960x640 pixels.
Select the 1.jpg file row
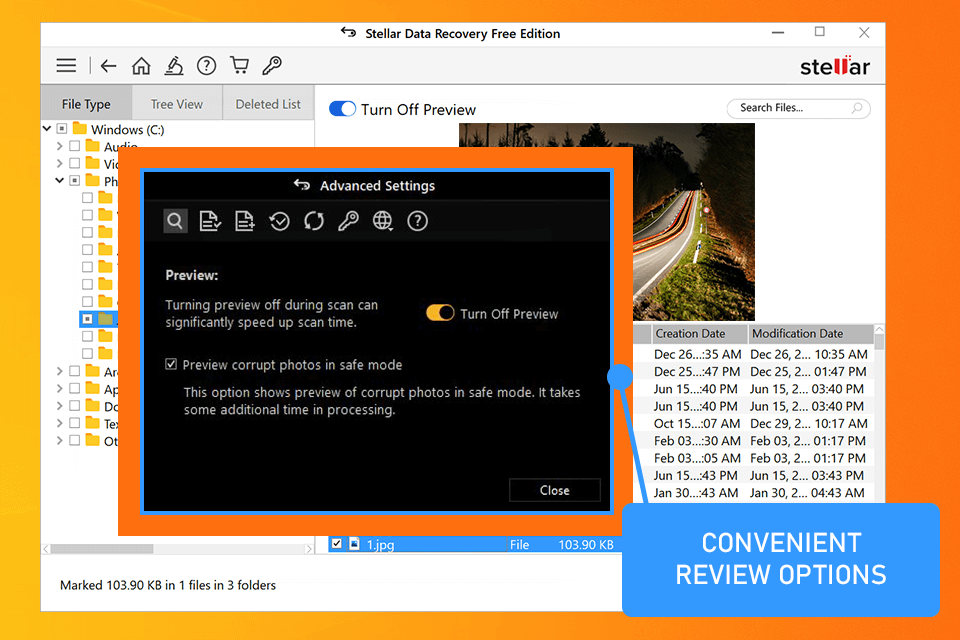[475, 544]
